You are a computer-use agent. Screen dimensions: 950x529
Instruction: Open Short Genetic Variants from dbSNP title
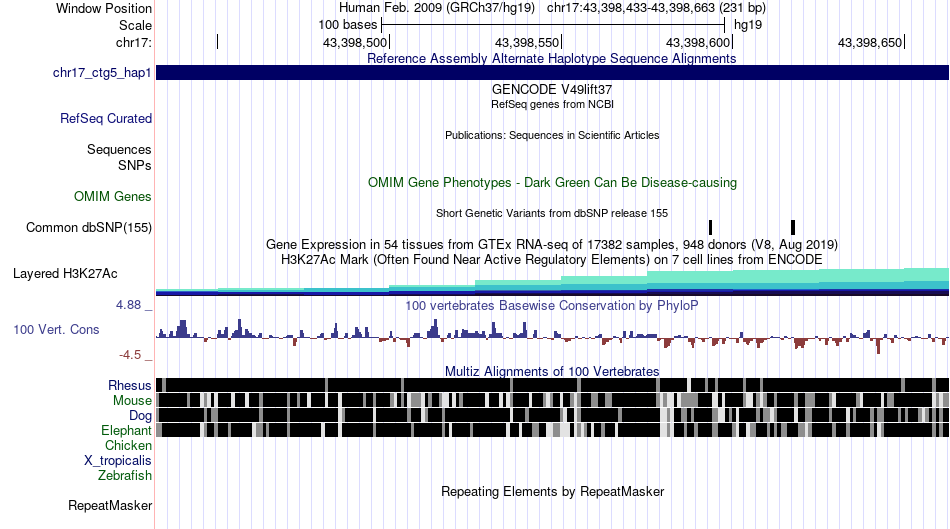click(x=552, y=213)
